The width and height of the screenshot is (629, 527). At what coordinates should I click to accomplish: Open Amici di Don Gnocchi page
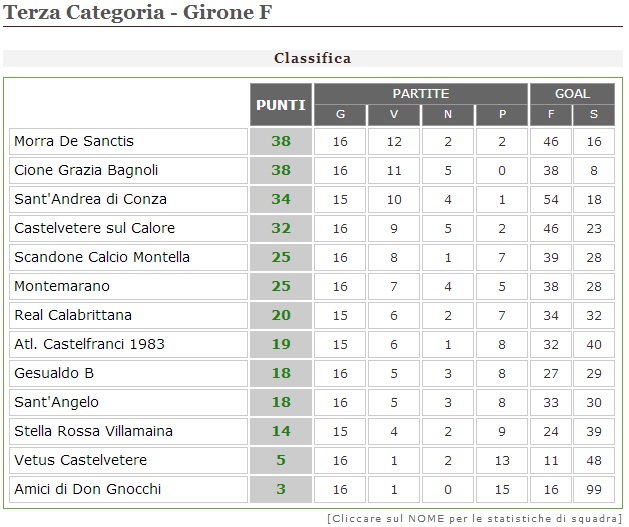tap(87, 489)
